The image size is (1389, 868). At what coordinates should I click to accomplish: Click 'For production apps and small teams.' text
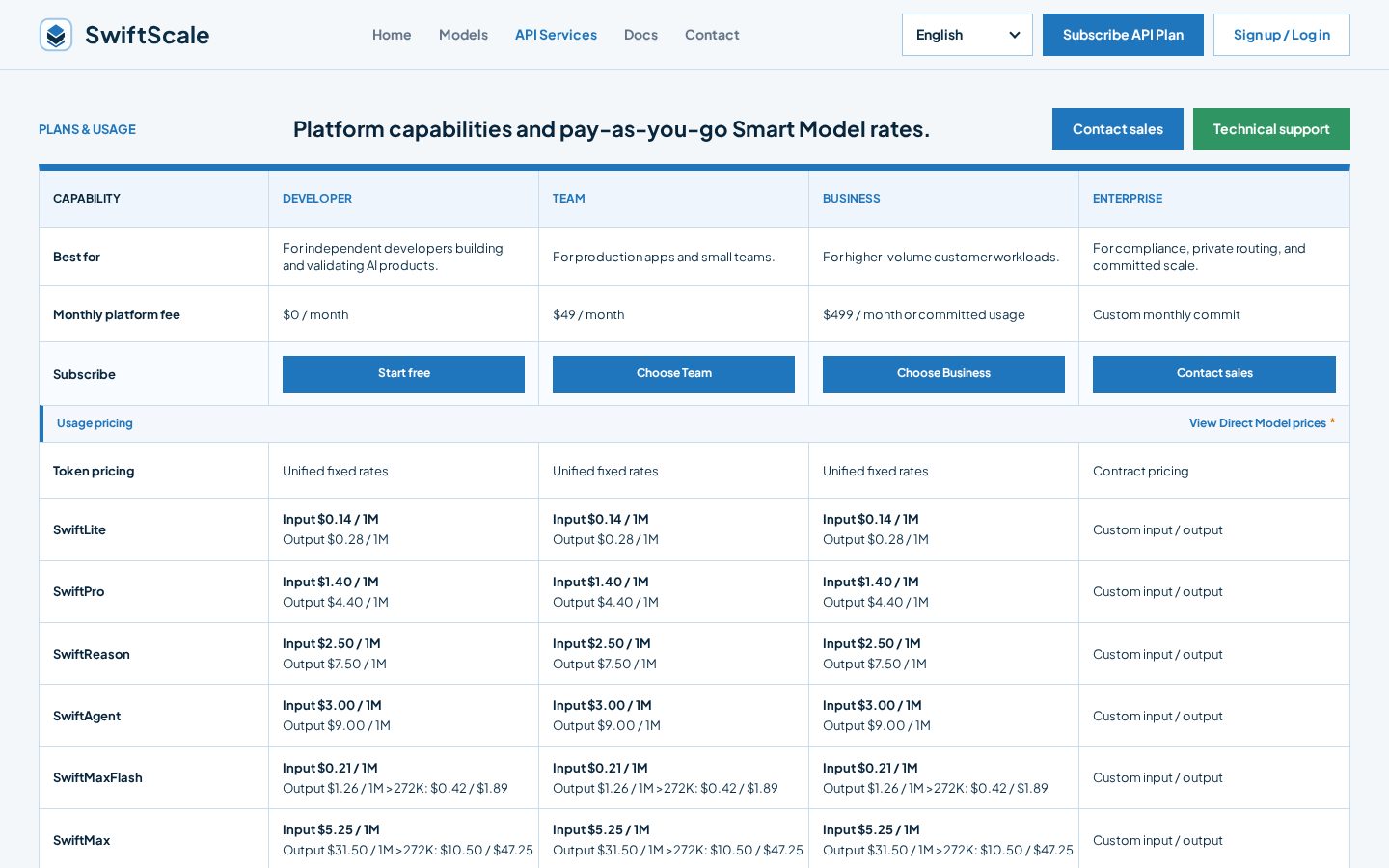[664, 257]
